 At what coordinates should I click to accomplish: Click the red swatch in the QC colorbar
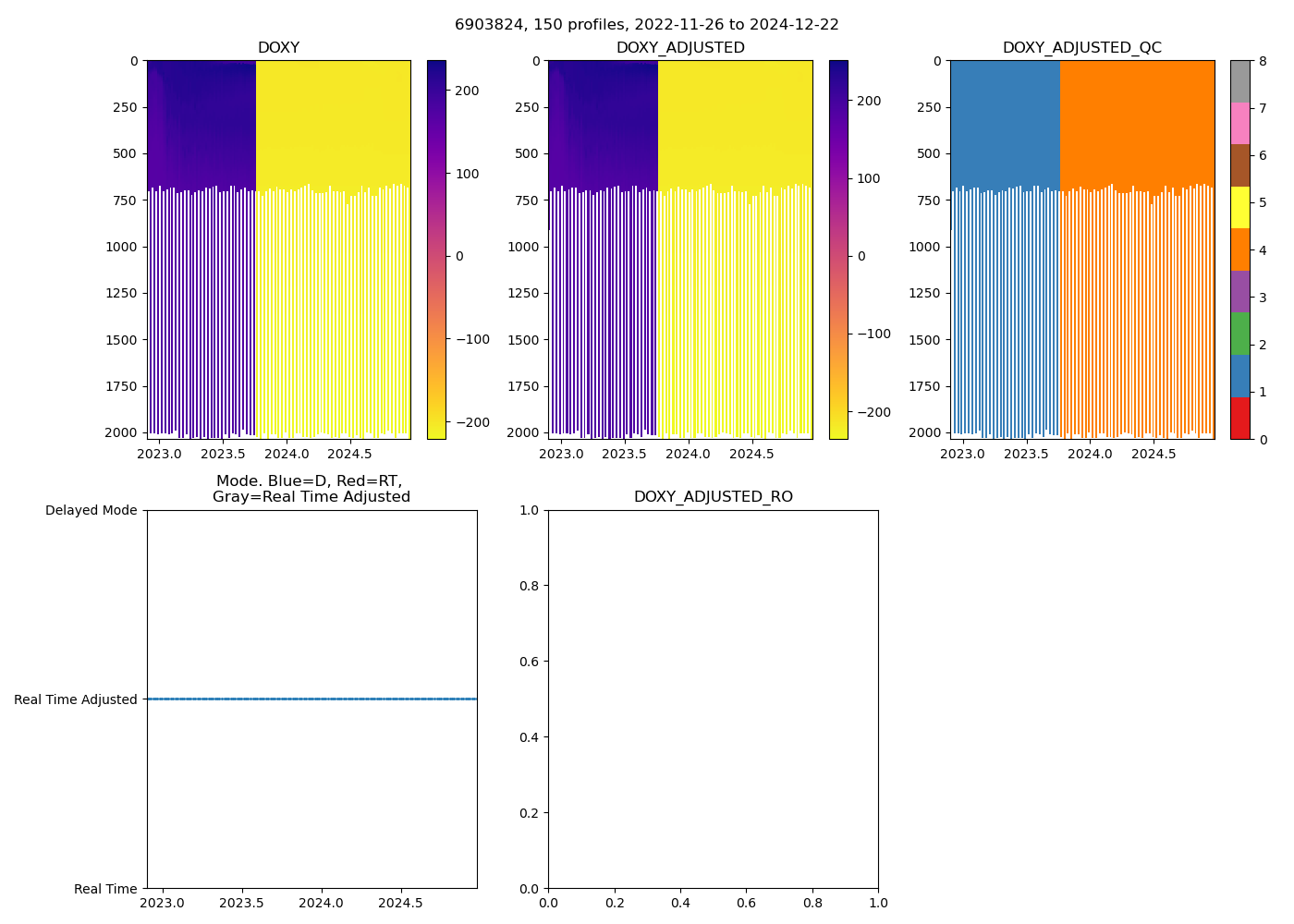point(1239,419)
